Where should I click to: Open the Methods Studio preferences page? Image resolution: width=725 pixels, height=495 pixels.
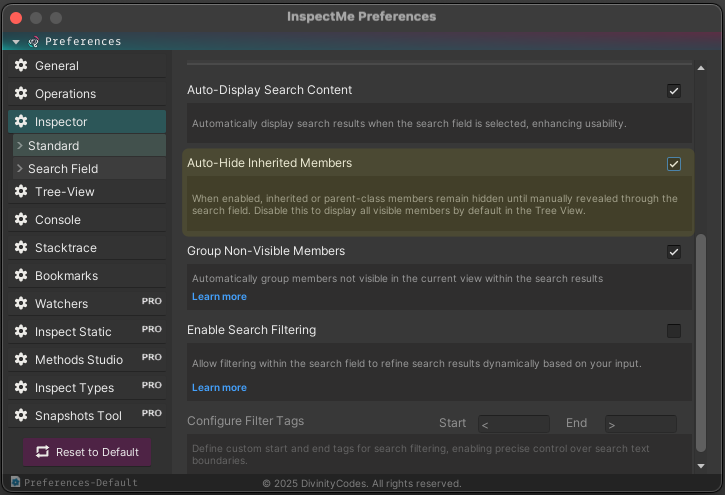point(78,360)
